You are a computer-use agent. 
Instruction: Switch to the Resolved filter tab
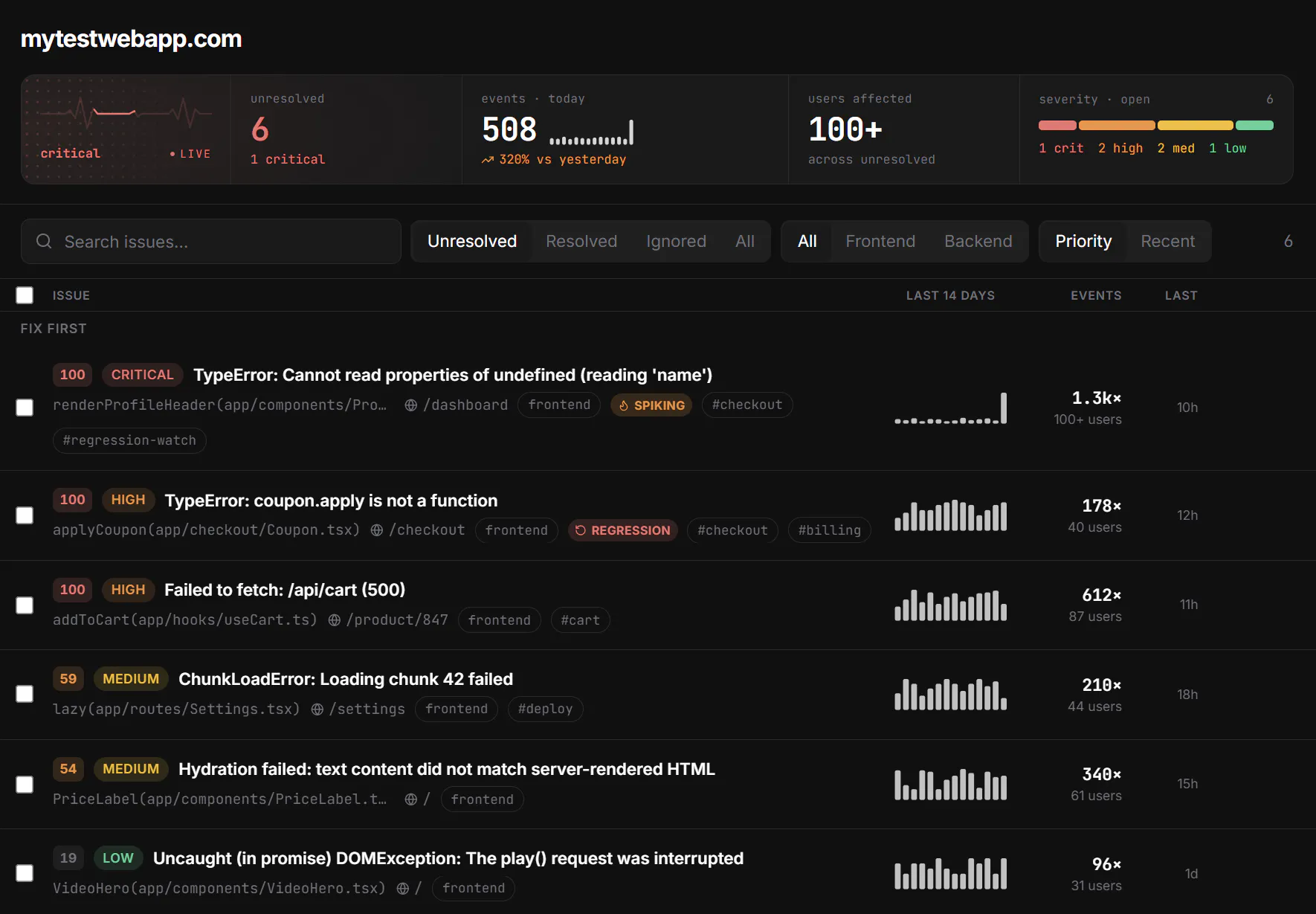(581, 241)
